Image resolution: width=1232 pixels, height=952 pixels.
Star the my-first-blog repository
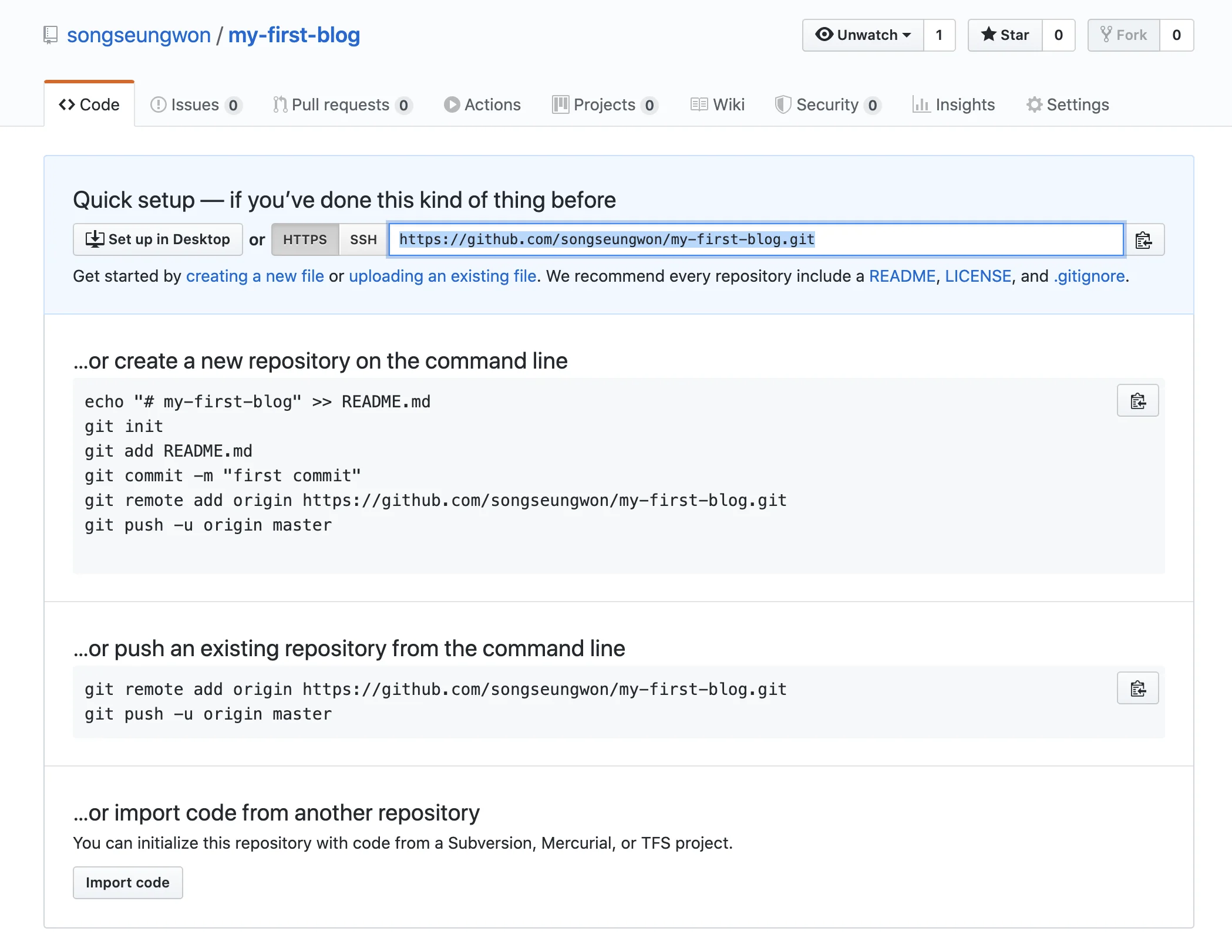[1005, 35]
